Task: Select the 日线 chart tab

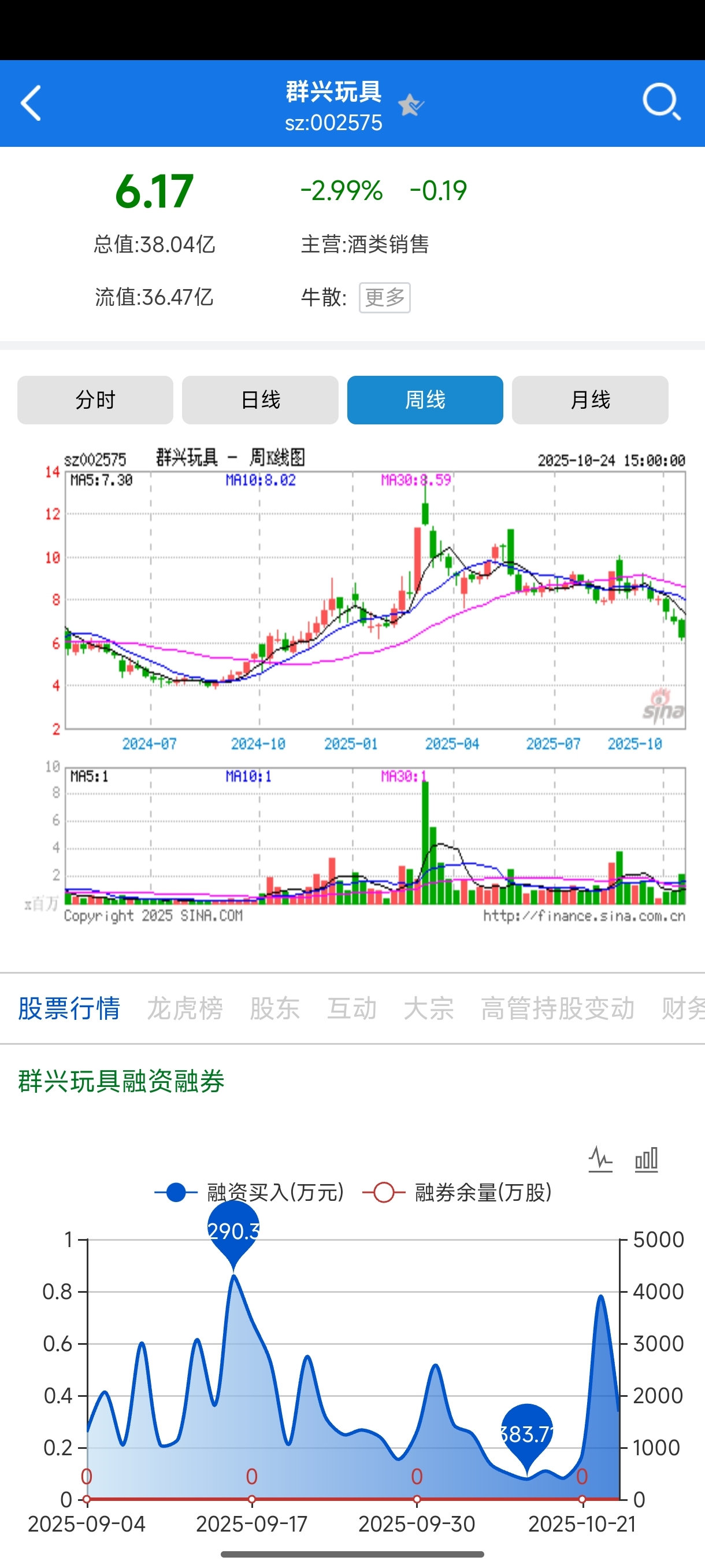Action: pyautogui.click(x=261, y=400)
